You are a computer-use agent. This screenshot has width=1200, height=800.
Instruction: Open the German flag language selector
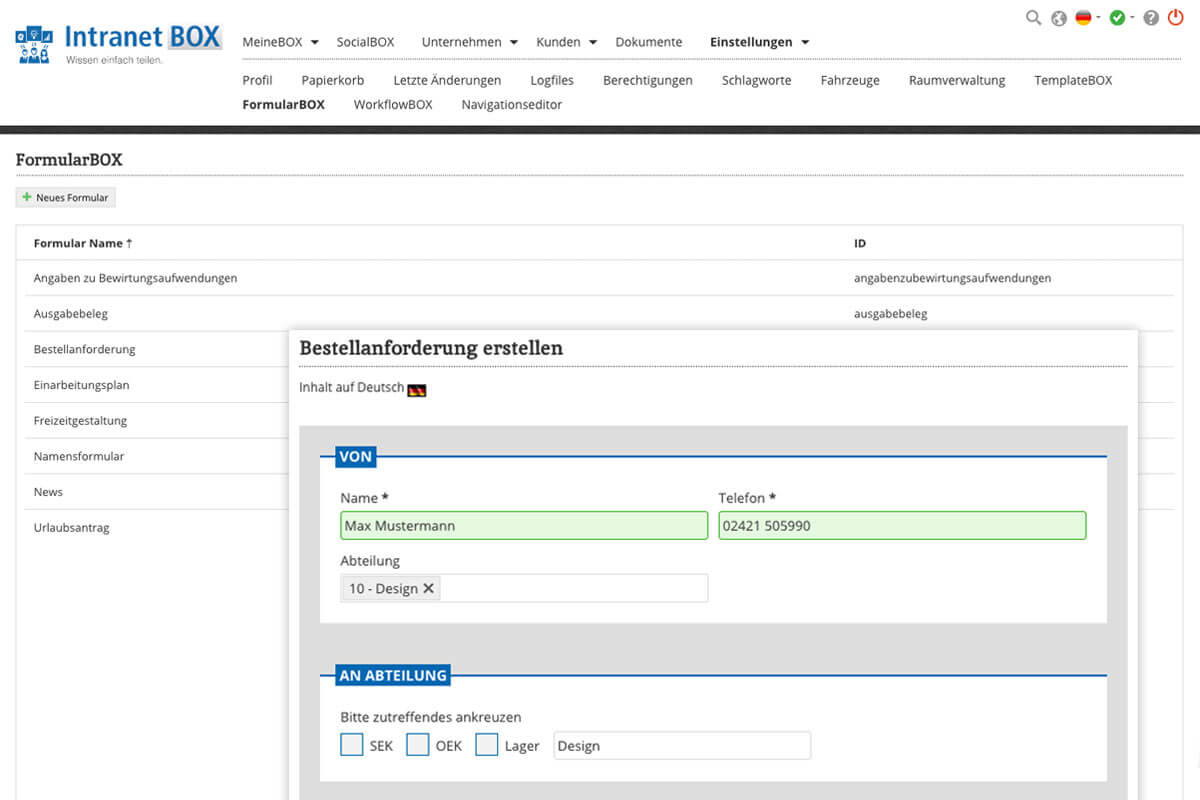(x=1084, y=18)
